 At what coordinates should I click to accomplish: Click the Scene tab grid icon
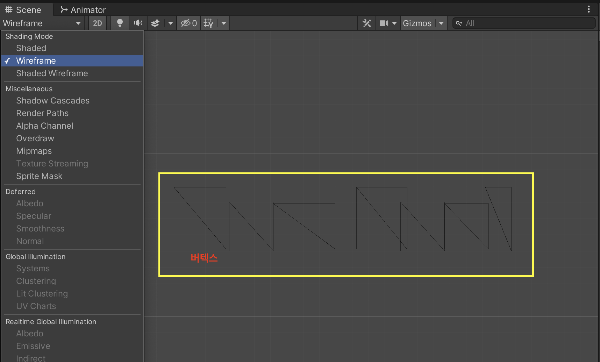[8, 10]
